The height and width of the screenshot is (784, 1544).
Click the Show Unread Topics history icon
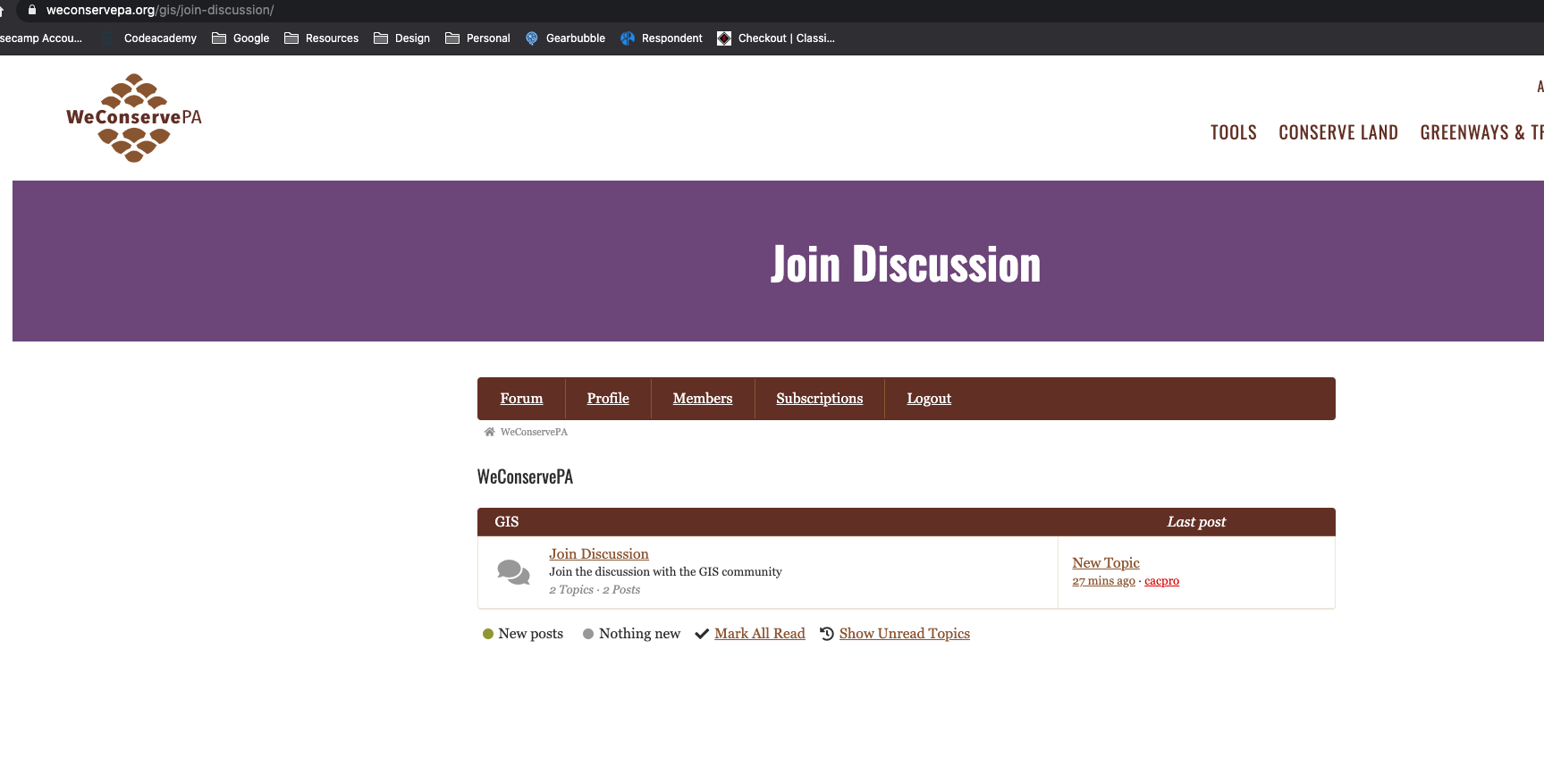point(827,634)
